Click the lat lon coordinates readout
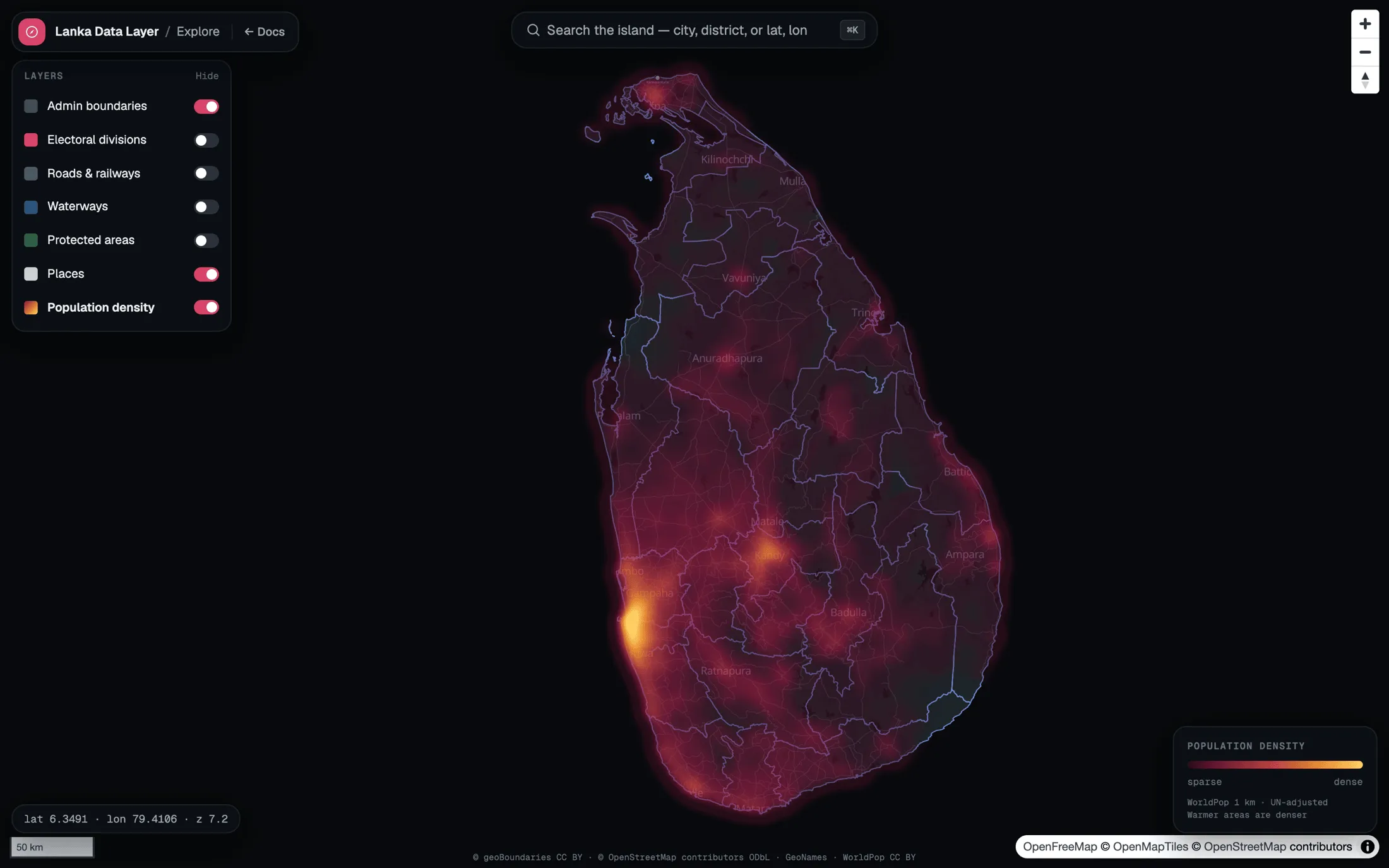Screen dimensions: 1389x868 [x=126, y=819]
